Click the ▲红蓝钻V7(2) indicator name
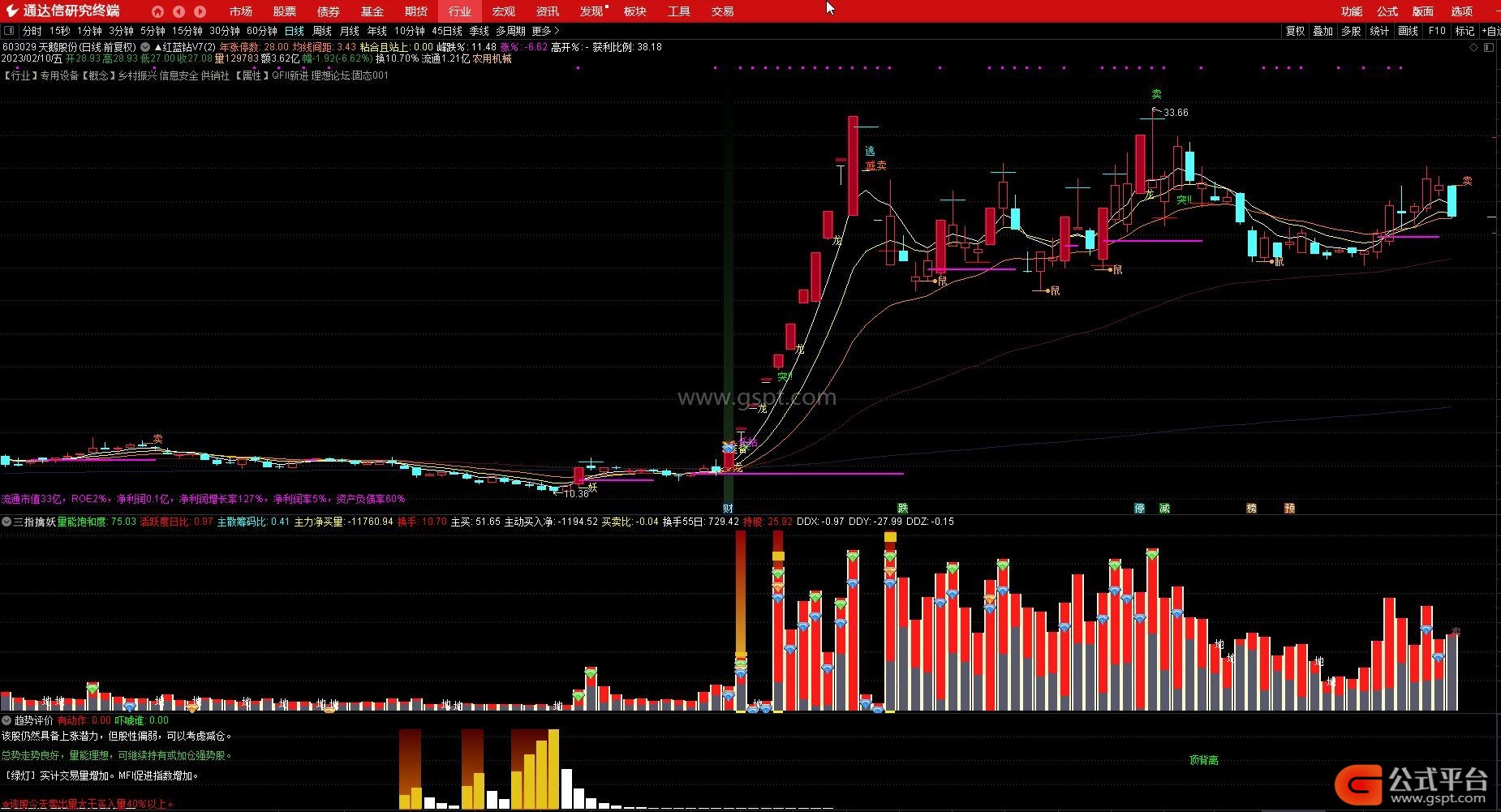 tap(184, 47)
